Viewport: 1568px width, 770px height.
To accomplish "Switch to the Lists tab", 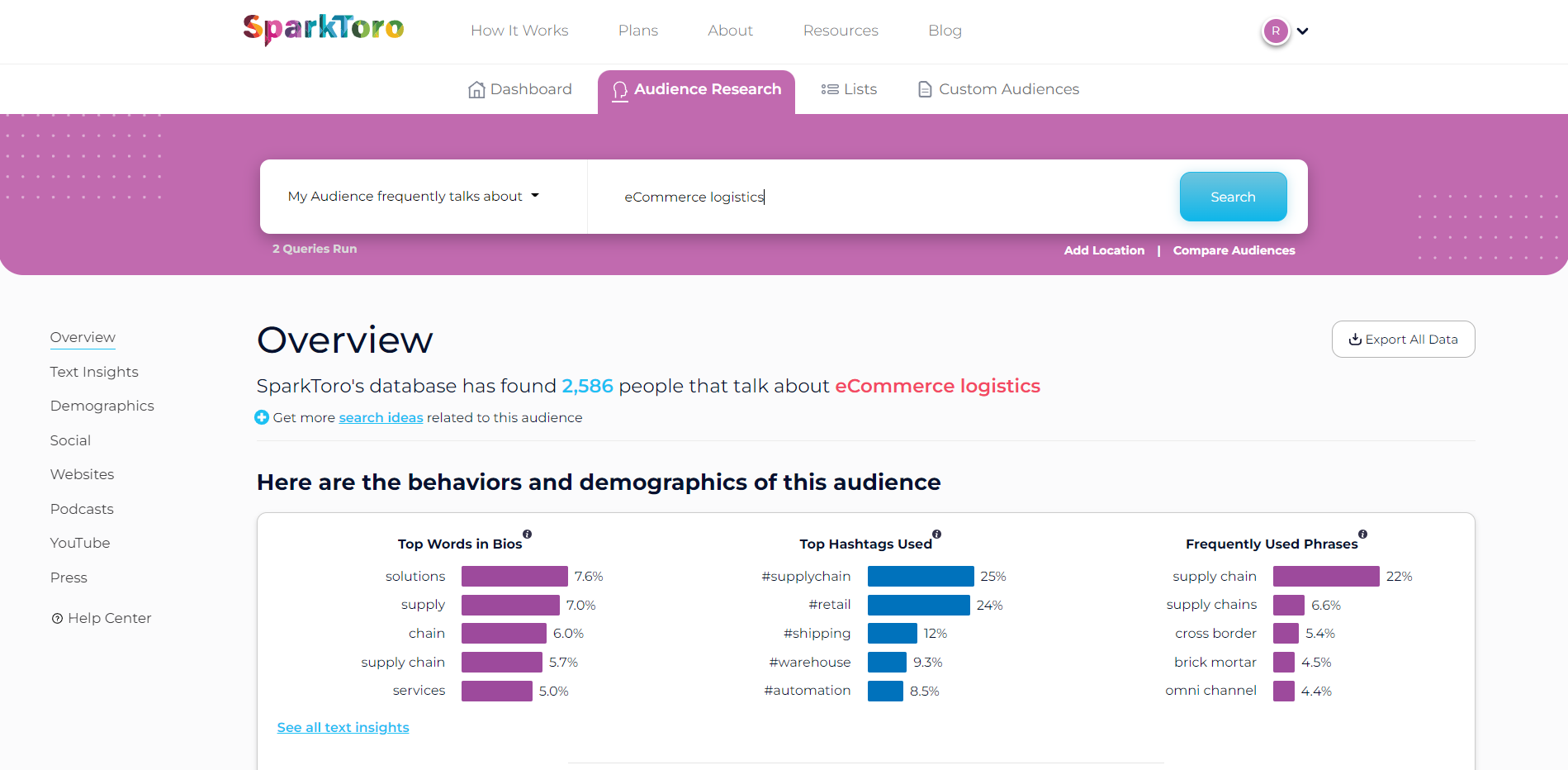I will tap(849, 89).
